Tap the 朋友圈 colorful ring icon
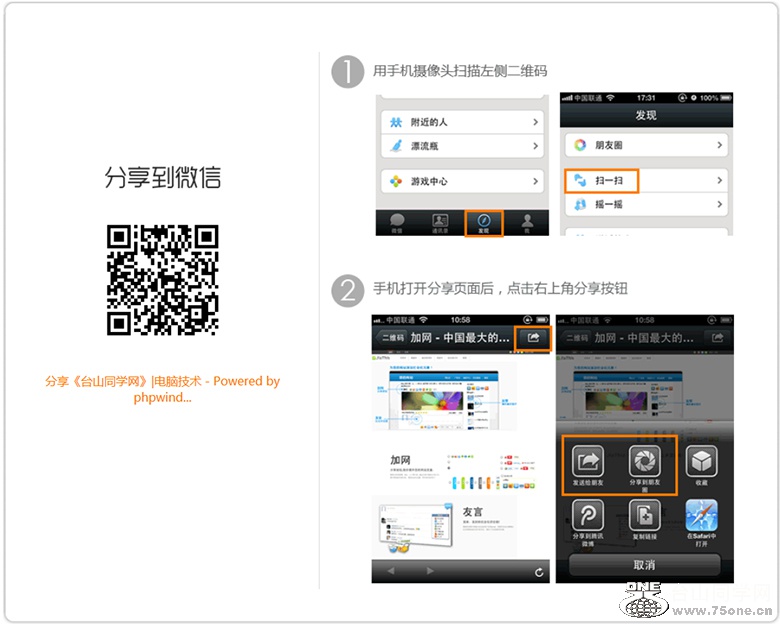 pos(580,145)
